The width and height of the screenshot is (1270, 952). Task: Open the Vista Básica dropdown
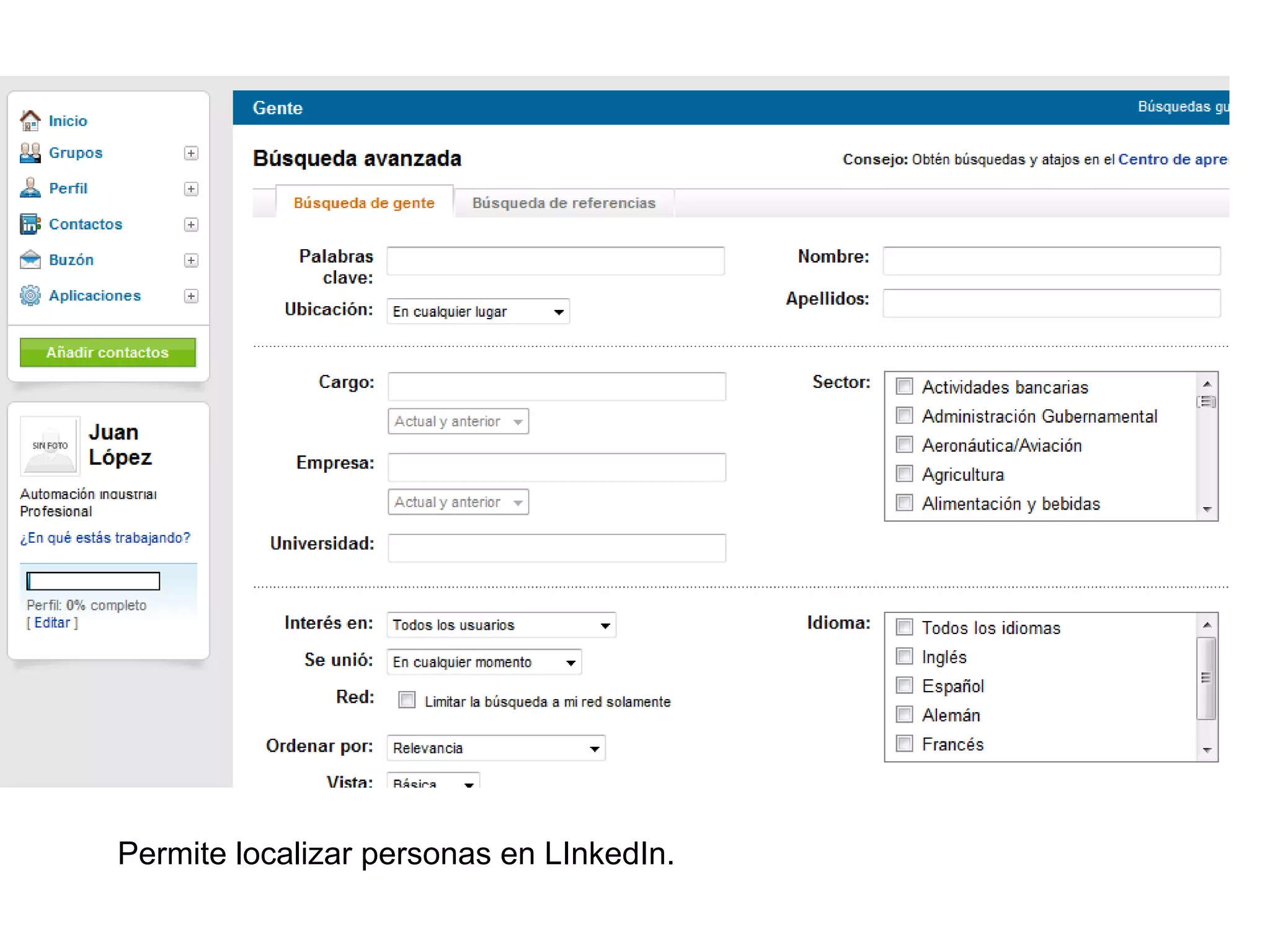point(433,780)
